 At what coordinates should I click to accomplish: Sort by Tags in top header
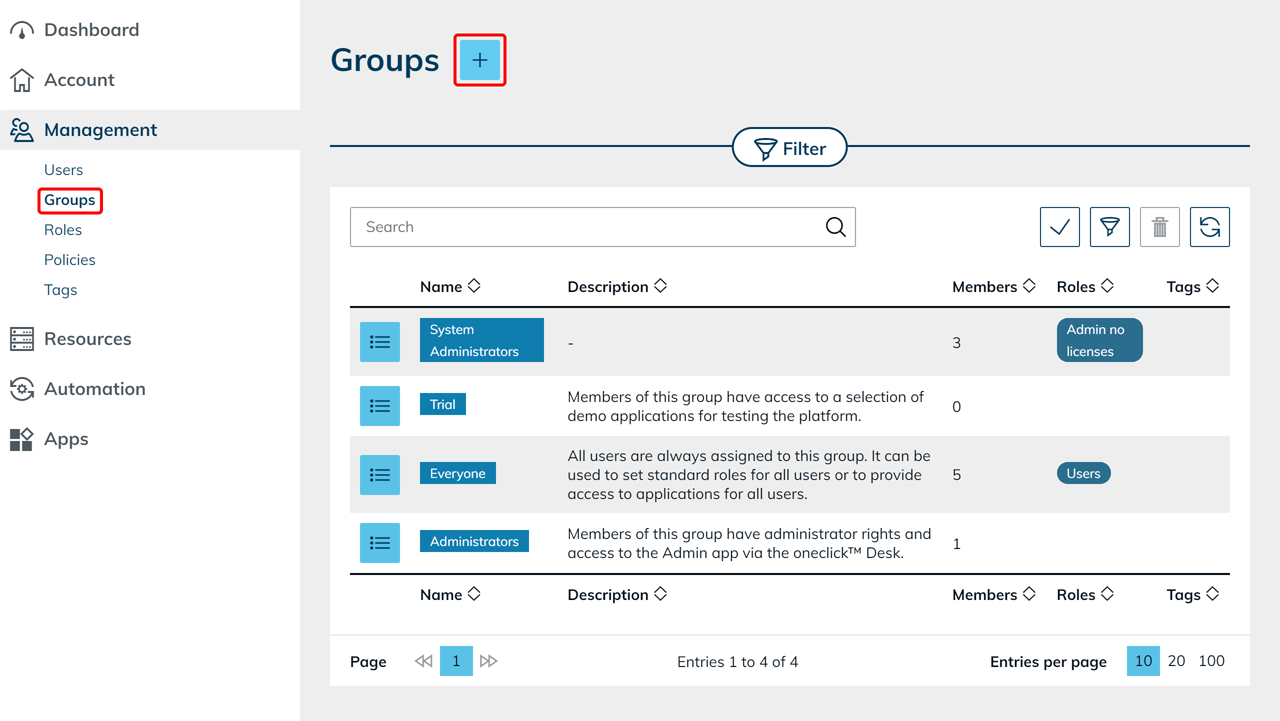pos(1193,286)
